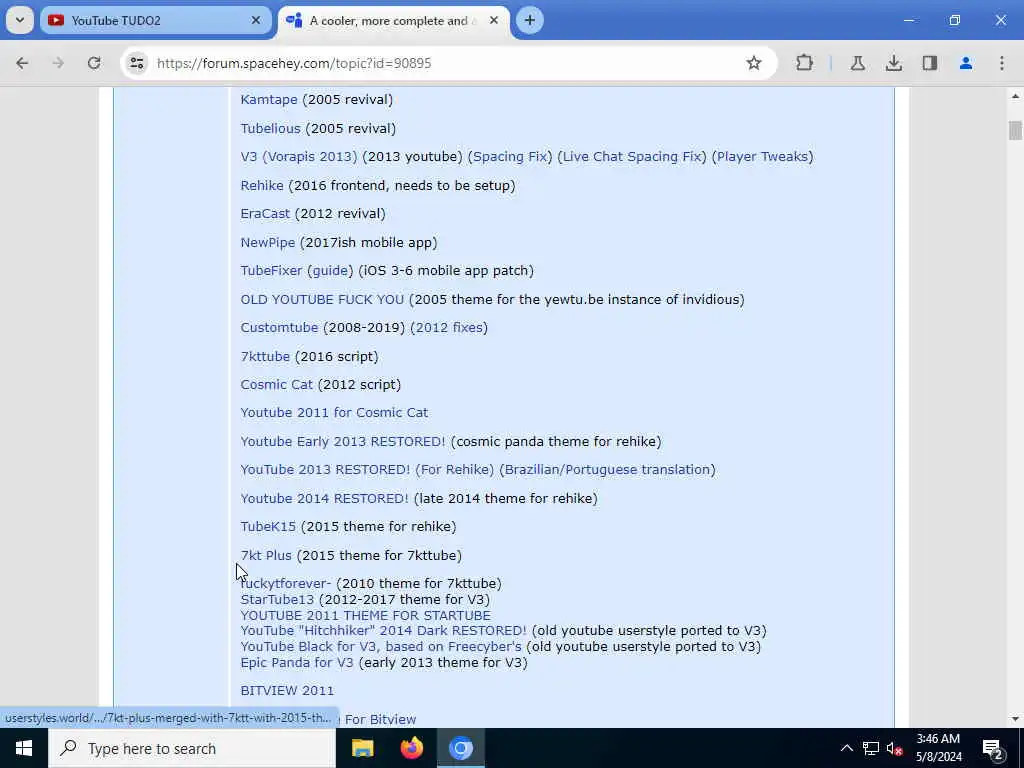Open Youtube 2014 RESTORED! link
The width and height of the screenshot is (1024, 768).
coord(325,498)
